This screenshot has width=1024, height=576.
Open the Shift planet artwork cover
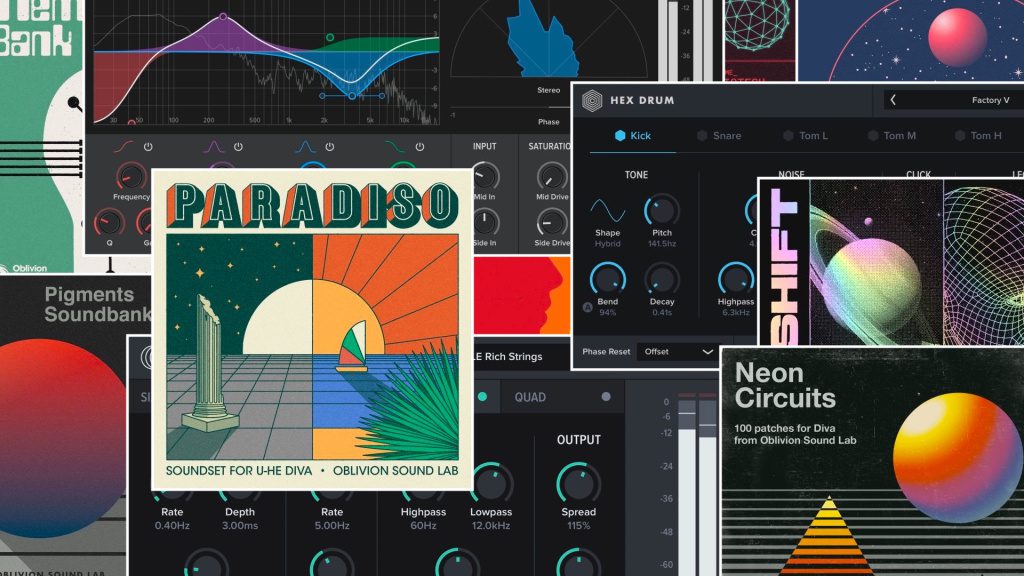coord(891,262)
